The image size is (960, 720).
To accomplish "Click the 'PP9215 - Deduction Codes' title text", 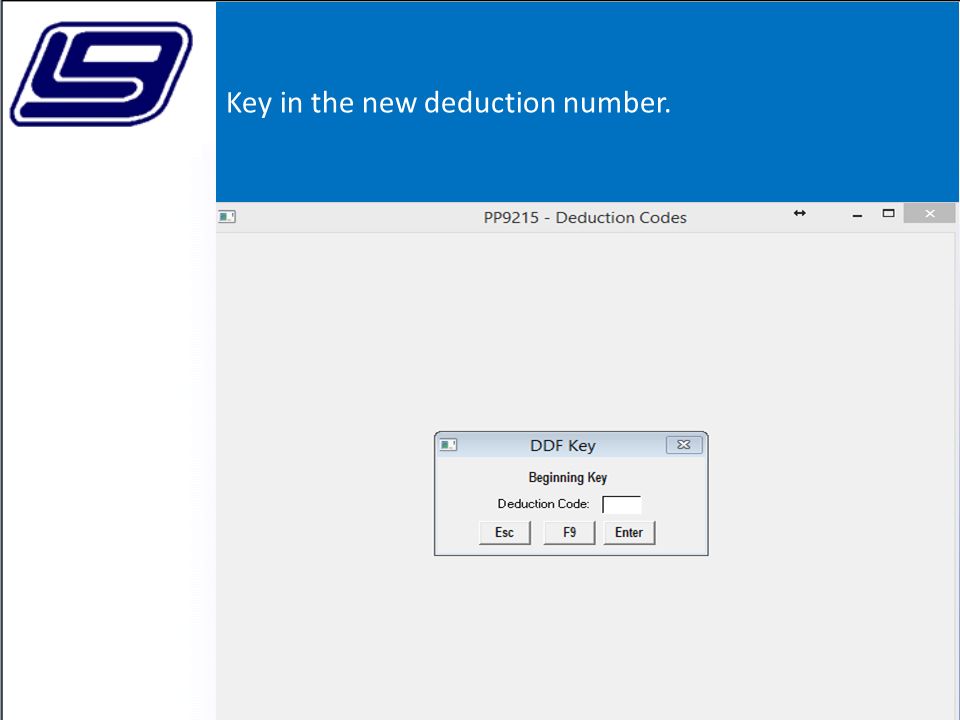I will point(585,218).
